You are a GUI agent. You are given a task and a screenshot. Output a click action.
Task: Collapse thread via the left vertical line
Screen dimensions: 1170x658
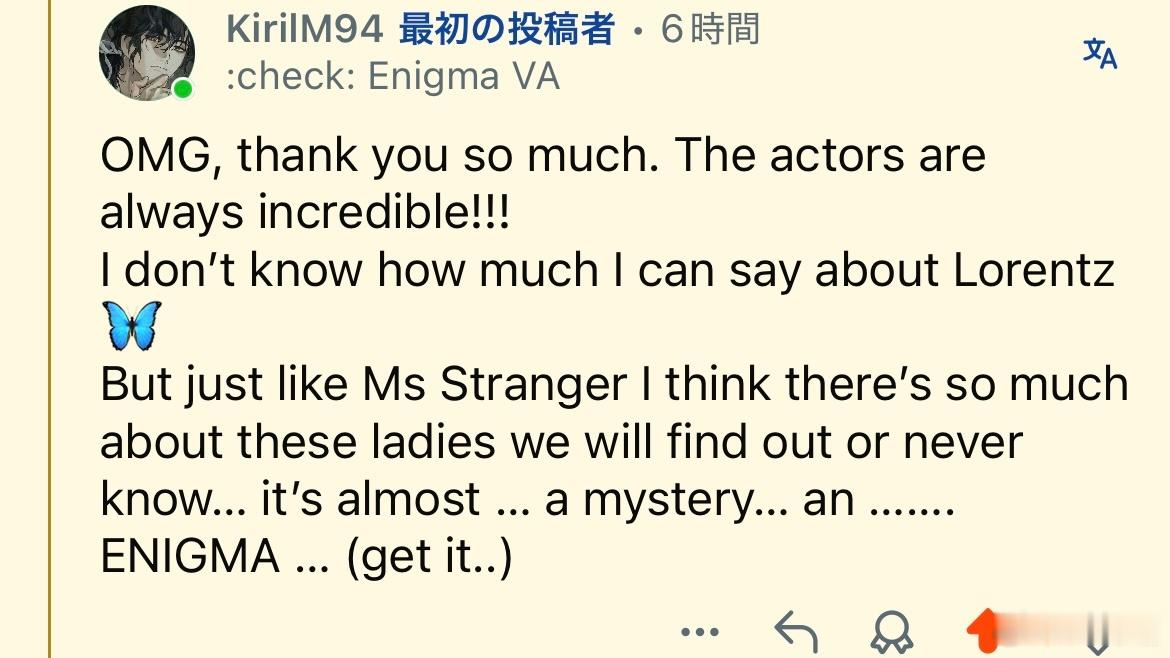coord(49,329)
